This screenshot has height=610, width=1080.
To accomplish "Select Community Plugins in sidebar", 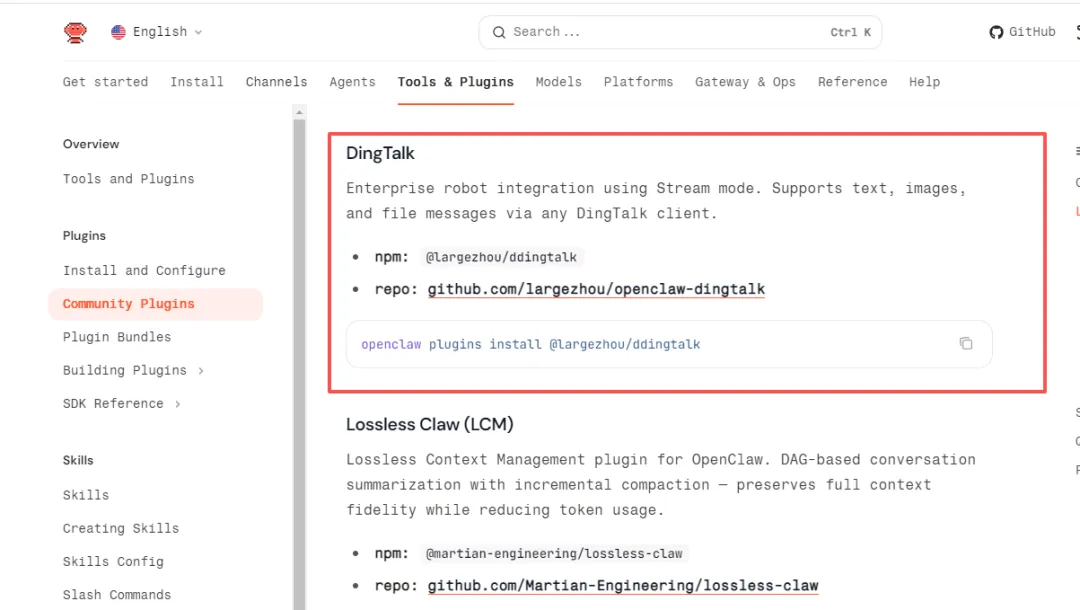I will click(156, 304).
